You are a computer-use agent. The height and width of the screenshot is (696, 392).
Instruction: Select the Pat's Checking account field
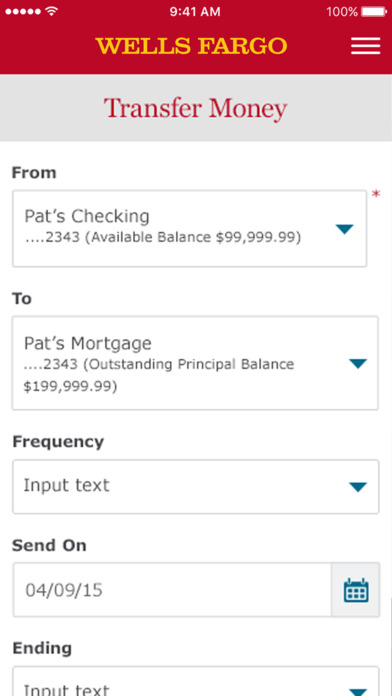(x=190, y=229)
